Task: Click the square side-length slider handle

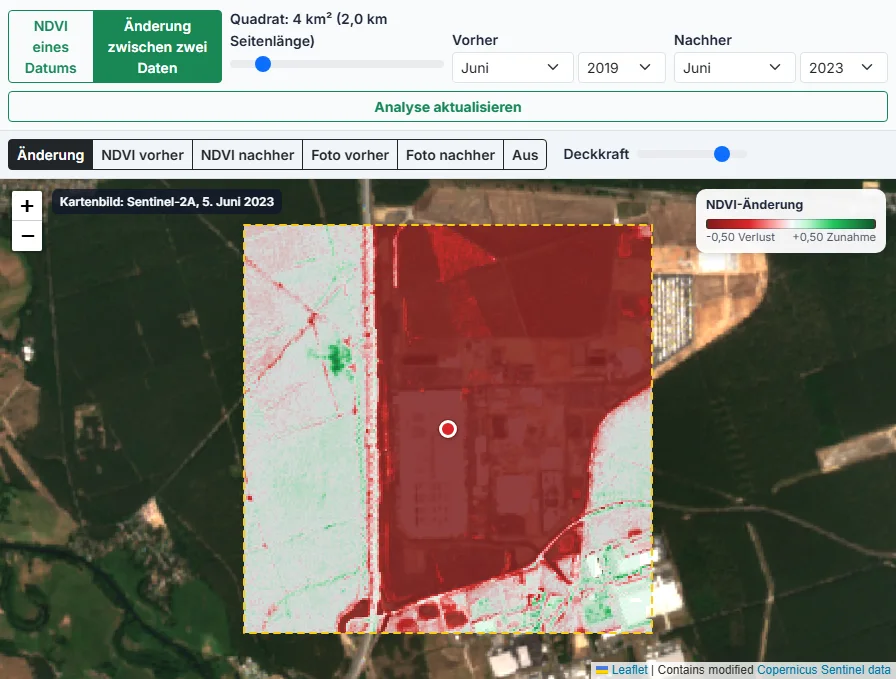Action: pyautogui.click(x=263, y=64)
